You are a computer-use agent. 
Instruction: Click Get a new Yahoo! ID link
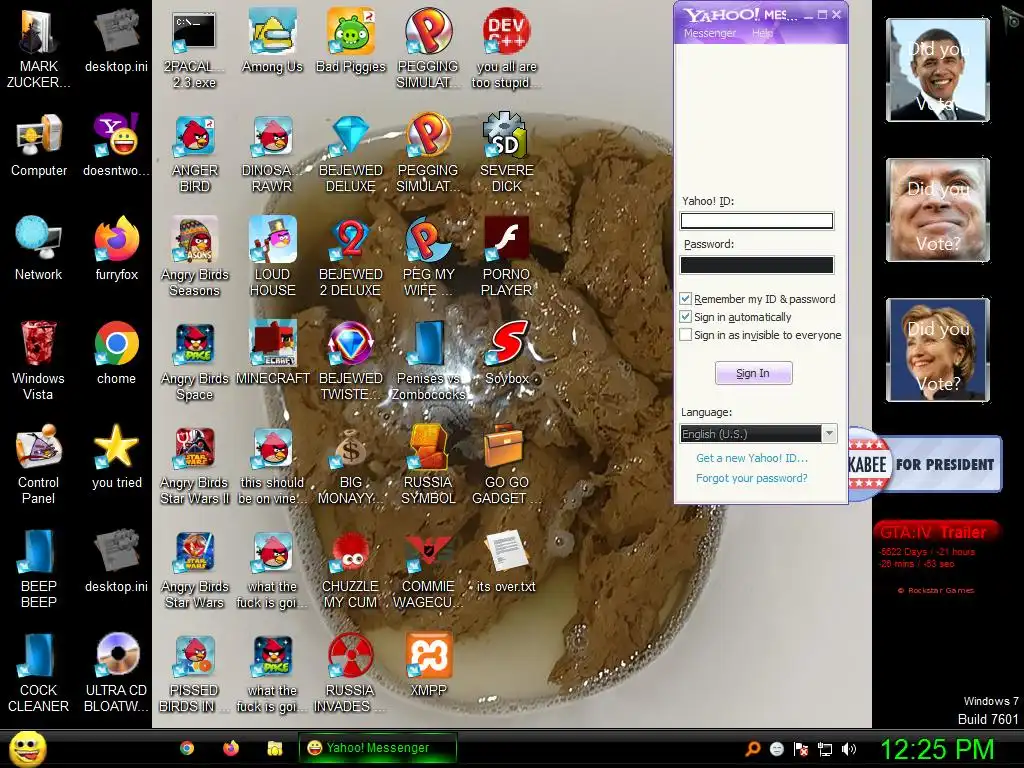(x=752, y=458)
